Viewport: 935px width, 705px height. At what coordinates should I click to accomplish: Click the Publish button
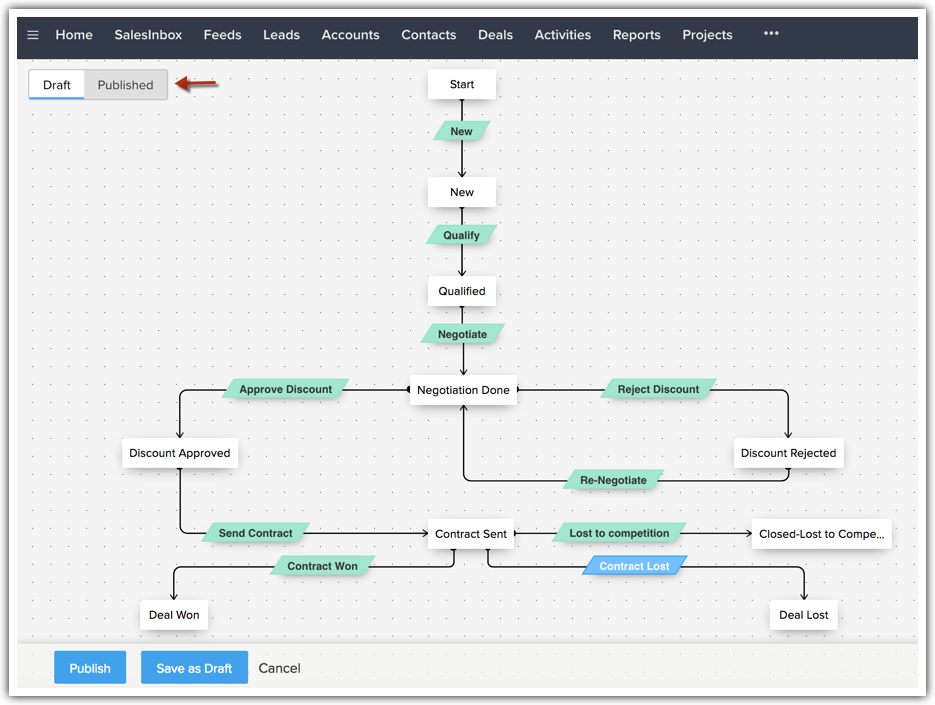click(x=90, y=668)
